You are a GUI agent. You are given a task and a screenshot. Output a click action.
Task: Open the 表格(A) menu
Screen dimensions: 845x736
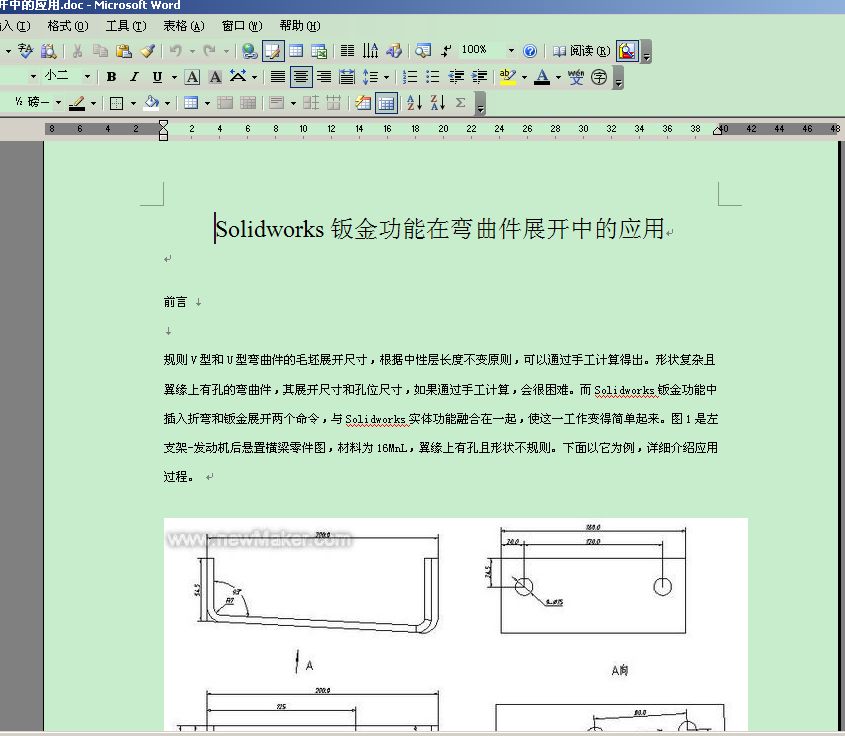(184, 26)
